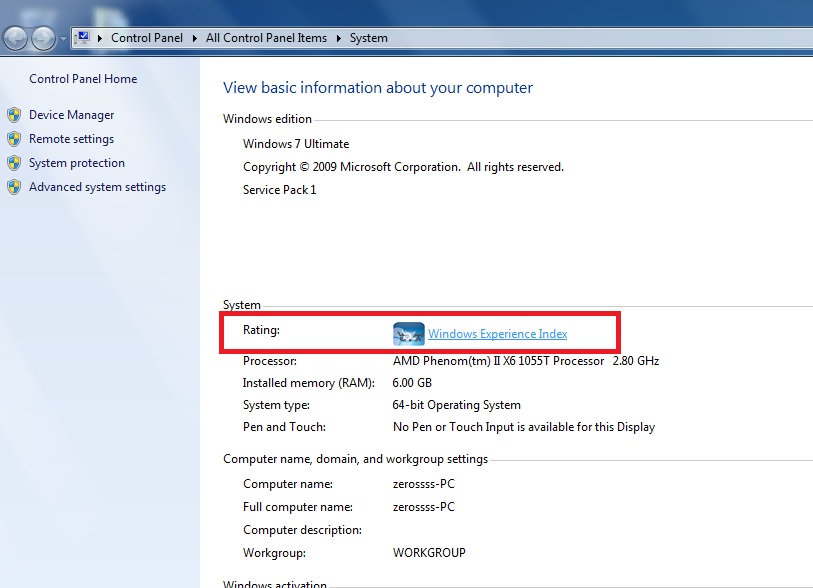
Task: Open Device Manager link
Action: click(72, 115)
